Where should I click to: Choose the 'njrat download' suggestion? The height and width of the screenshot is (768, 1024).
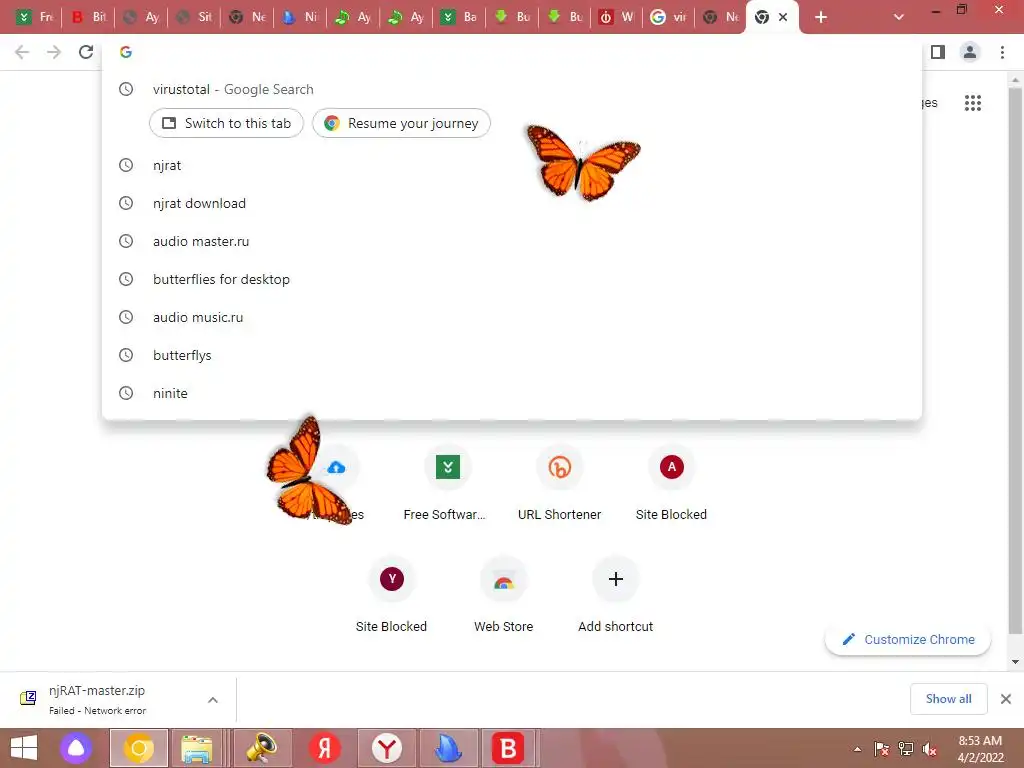pos(512,203)
